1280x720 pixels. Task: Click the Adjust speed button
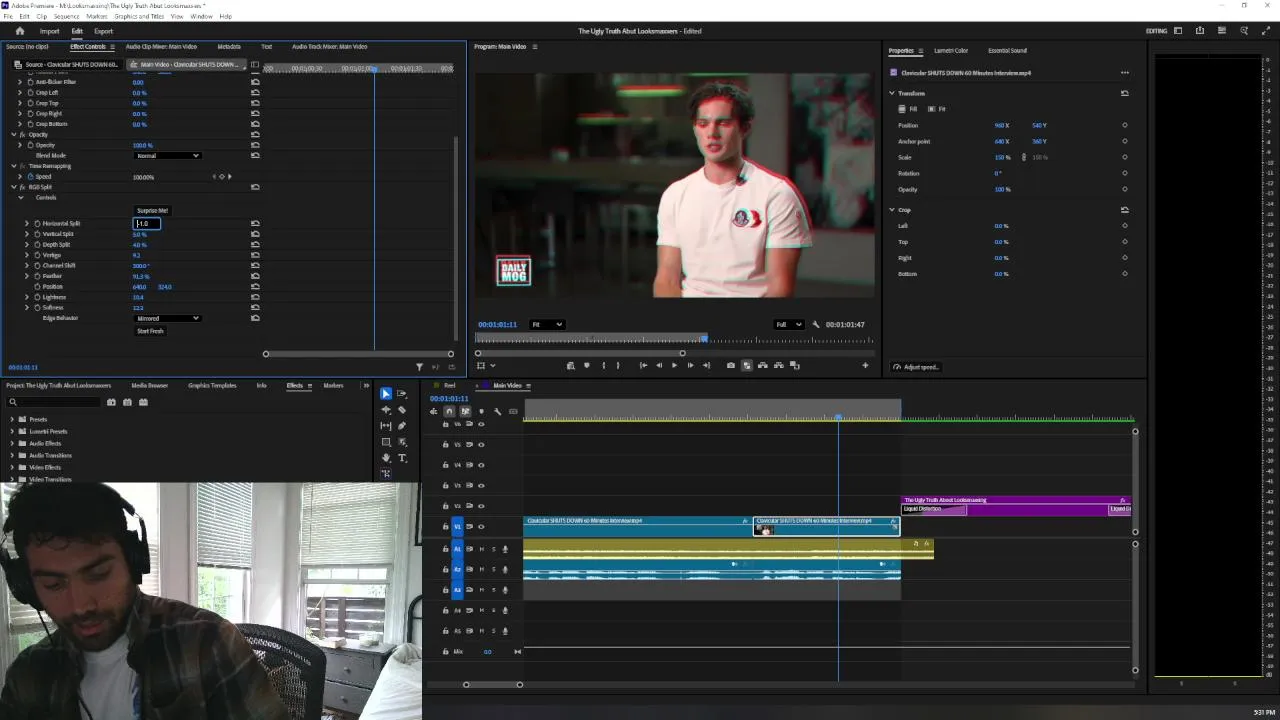coord(915,367)
